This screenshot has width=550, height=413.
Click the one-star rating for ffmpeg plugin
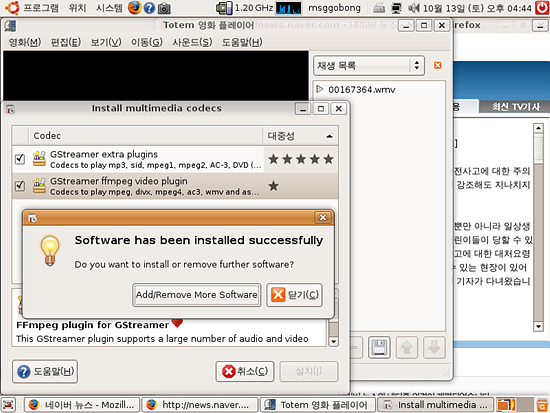pyautogui.click(x=273, y=186)
